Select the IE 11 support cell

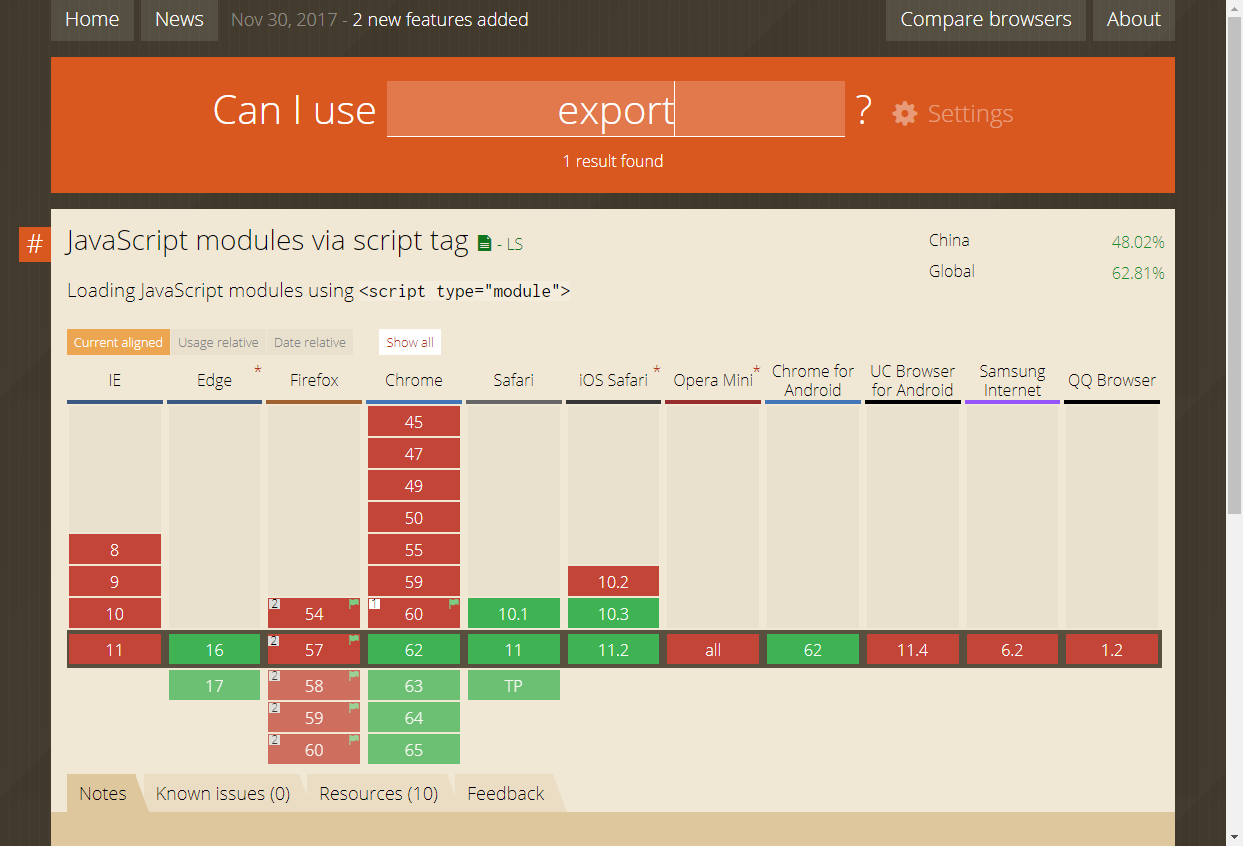(x=115, y=650)
